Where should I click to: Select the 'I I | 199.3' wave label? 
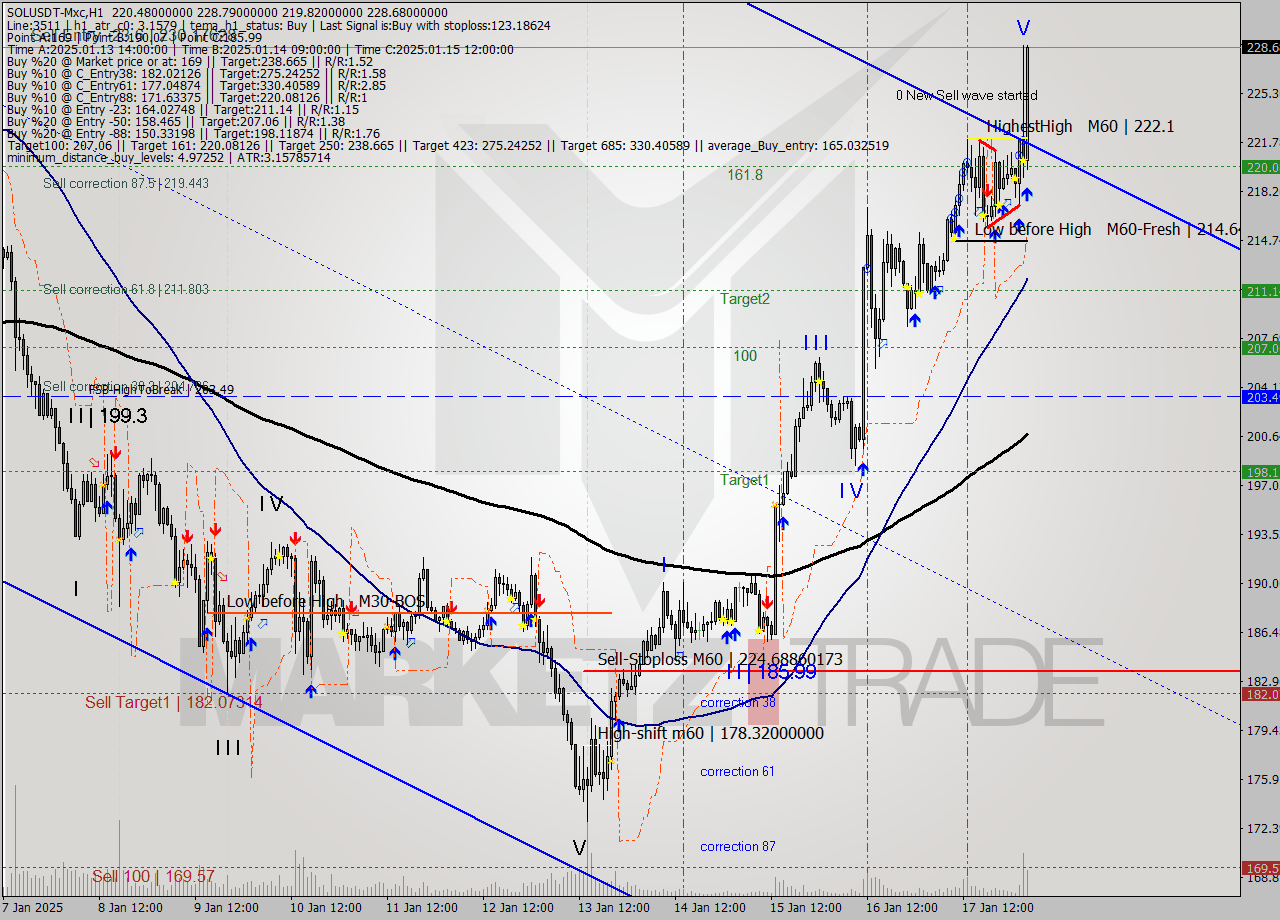tap(108, 415)
